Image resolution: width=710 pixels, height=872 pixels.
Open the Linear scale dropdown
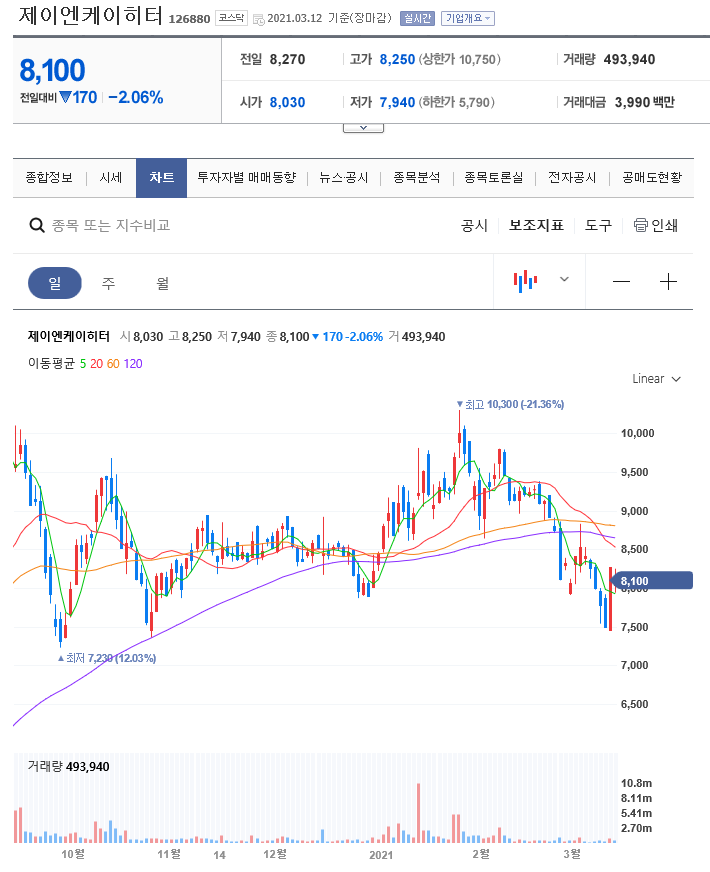click(656, 379)
